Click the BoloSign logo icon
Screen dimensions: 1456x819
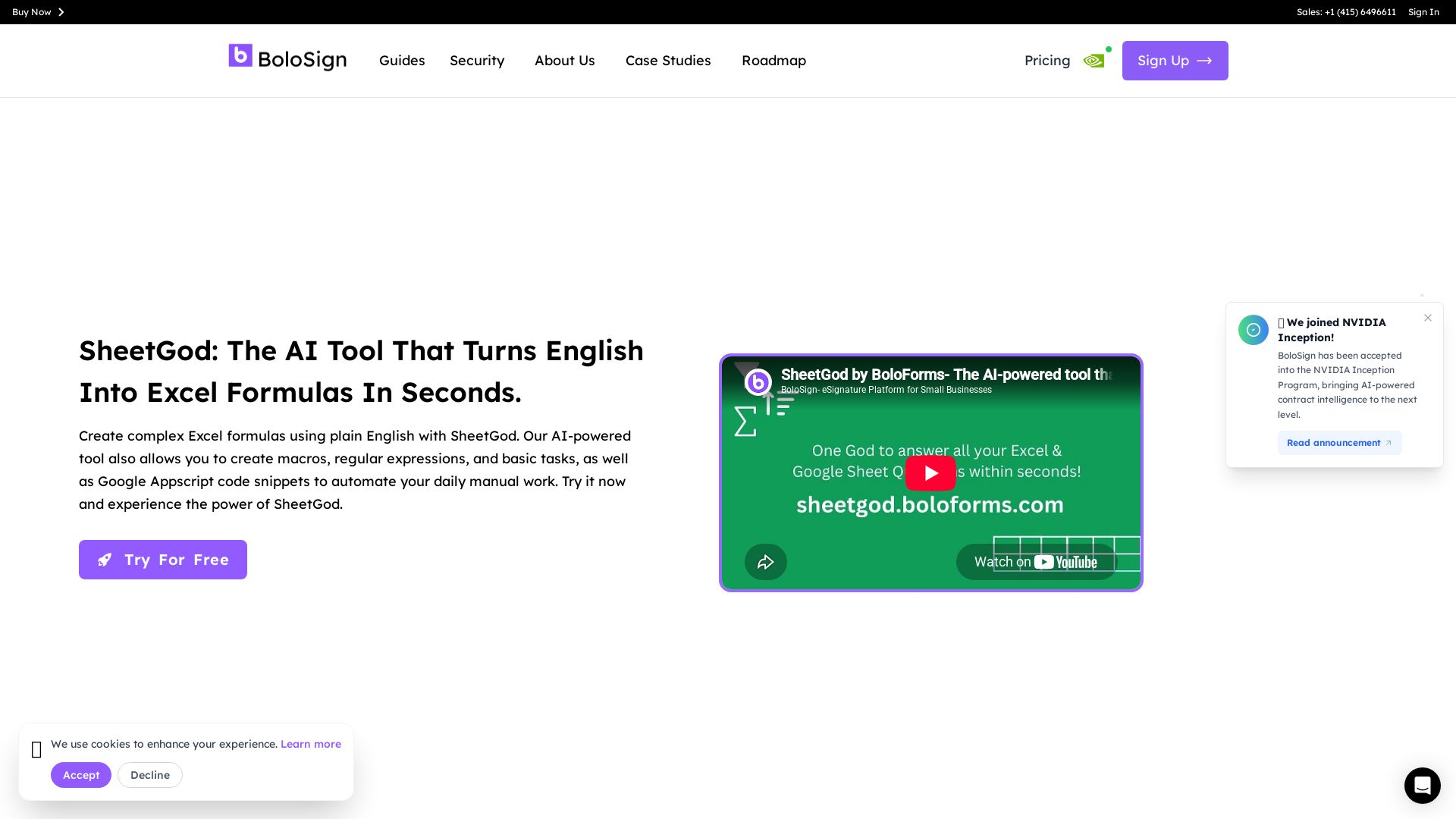pos(240,55)
